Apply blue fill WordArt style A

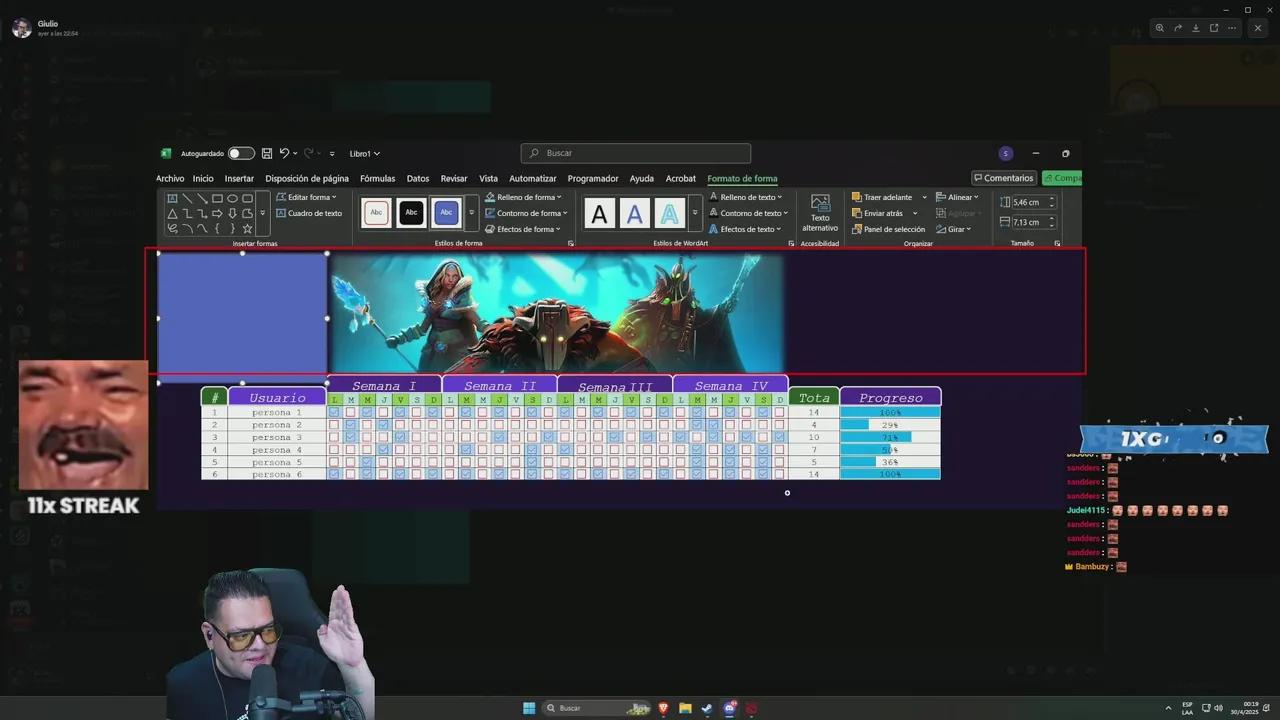634,213
